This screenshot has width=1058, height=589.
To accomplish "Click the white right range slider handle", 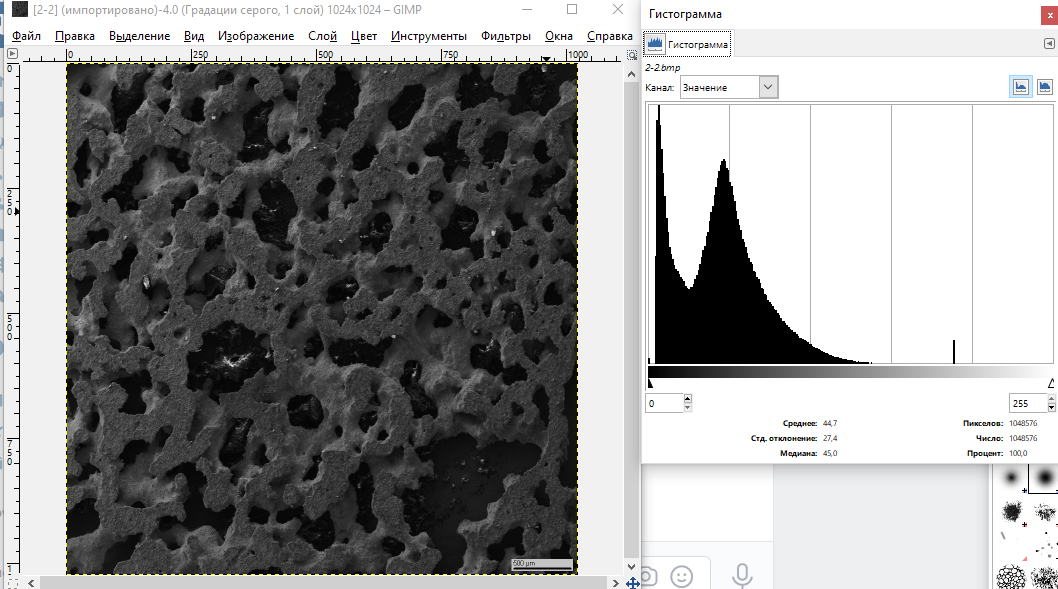I will pyautogui.click(x=1051, y=383).
